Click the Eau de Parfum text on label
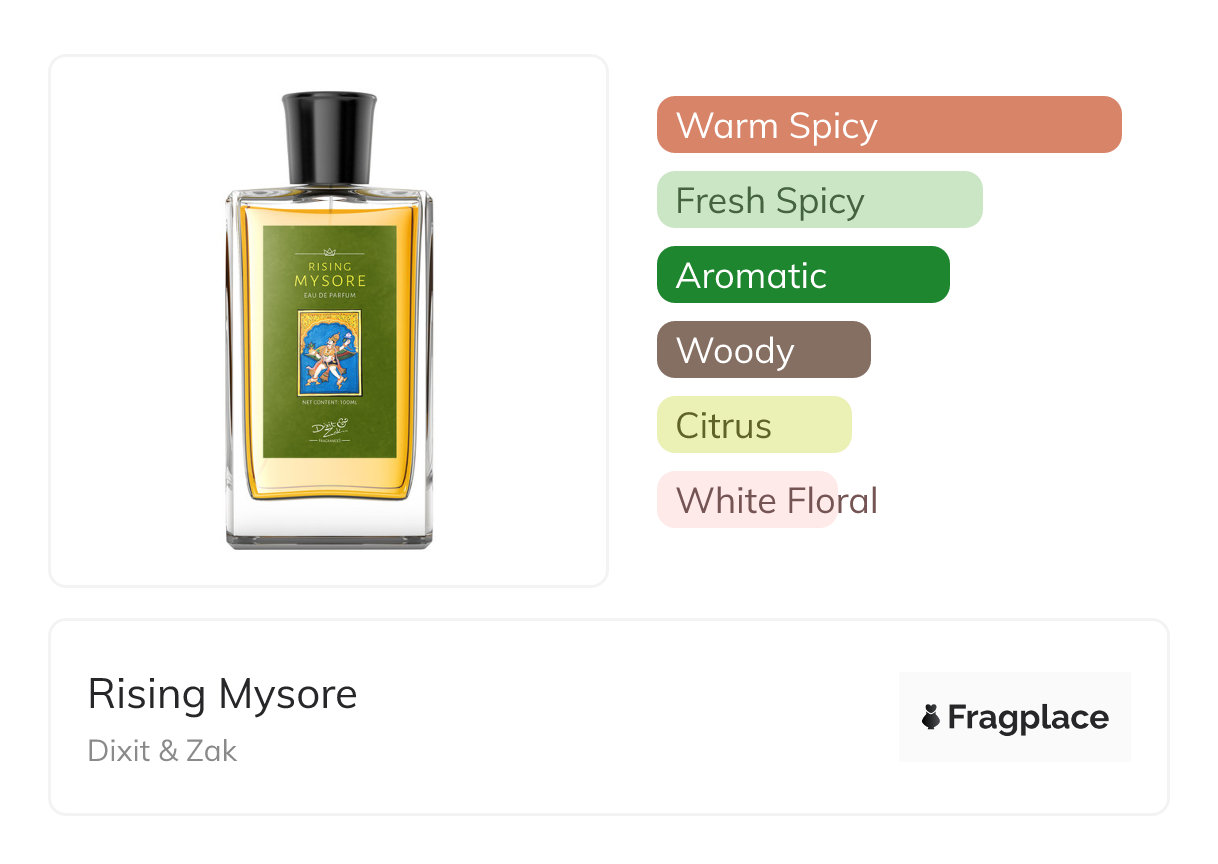The width and height of the screenshot is (1218, 864). pyautogui.click(x=330, y=295)
